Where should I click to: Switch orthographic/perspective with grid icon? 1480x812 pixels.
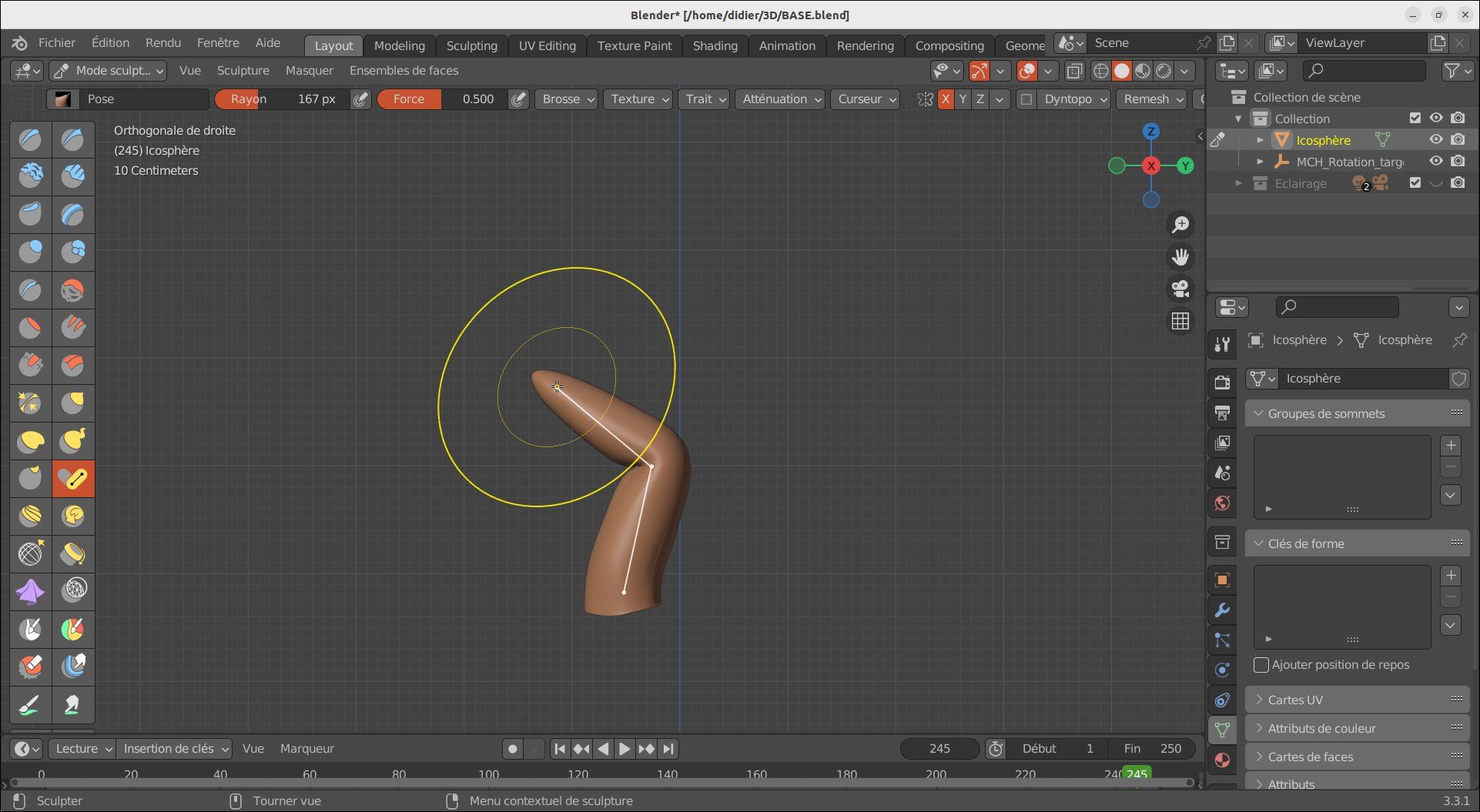click(1180, 321)
